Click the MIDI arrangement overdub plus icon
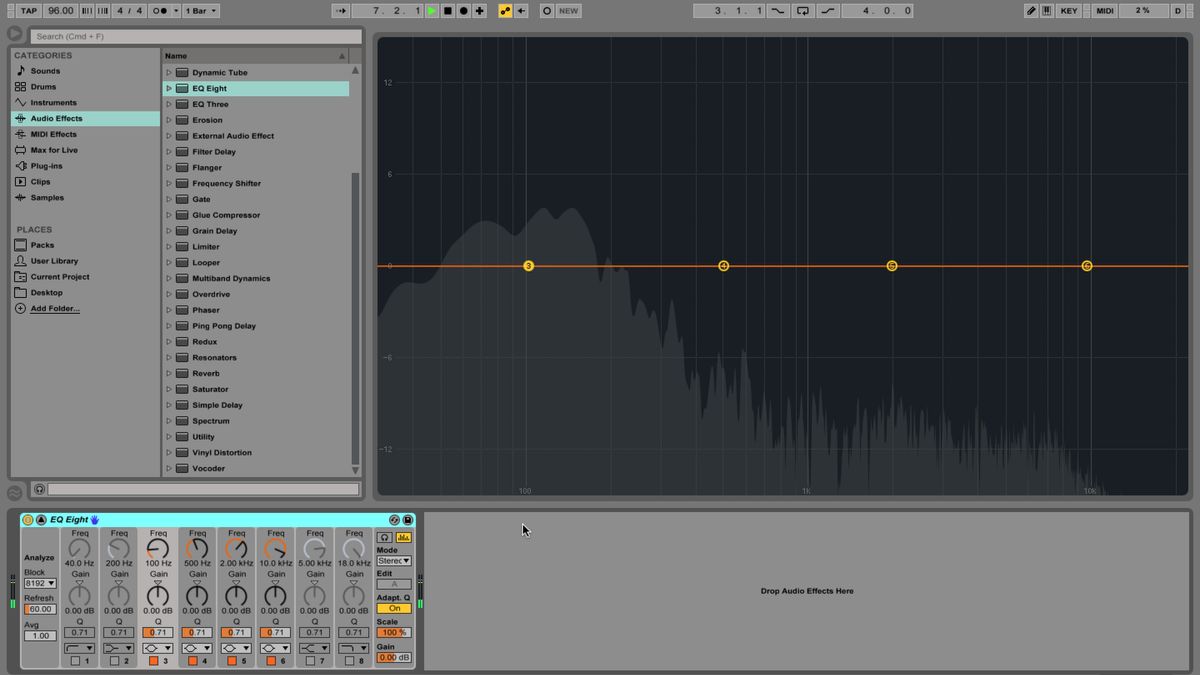 [x=480, y=11]
